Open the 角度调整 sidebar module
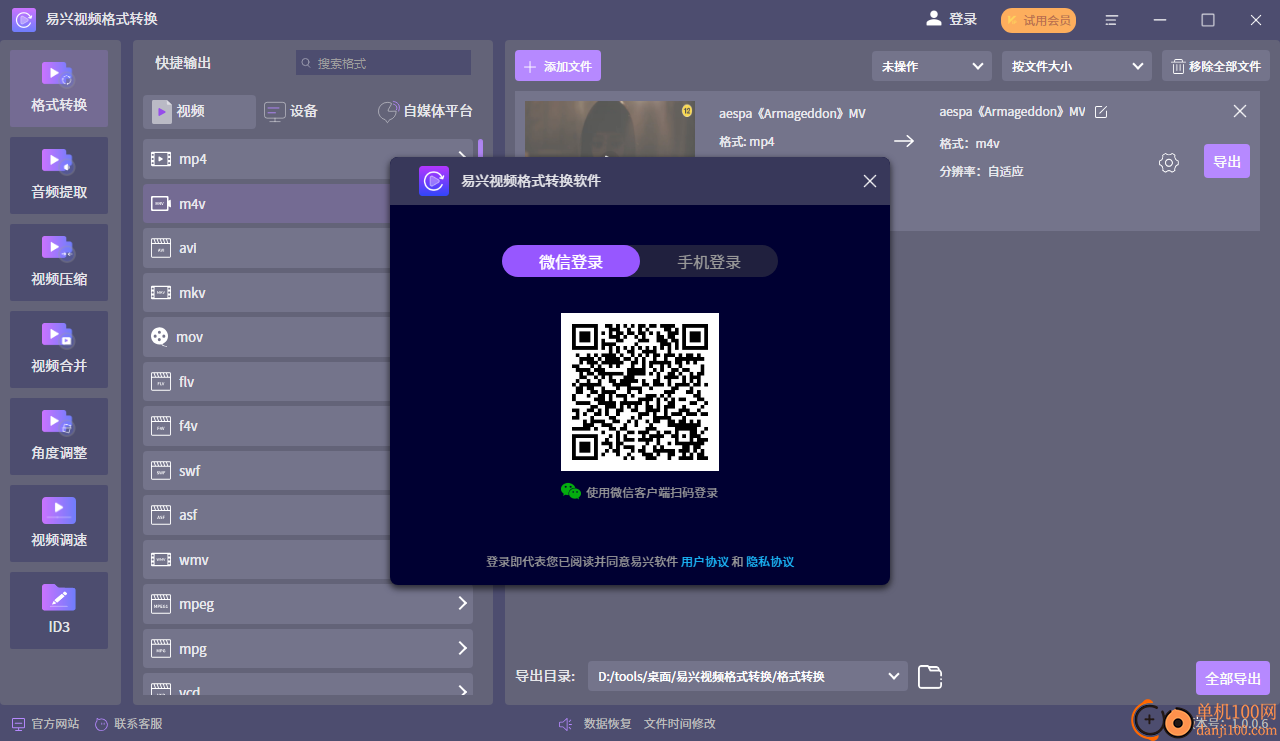The image size is (1280, 741). point(59,436)
